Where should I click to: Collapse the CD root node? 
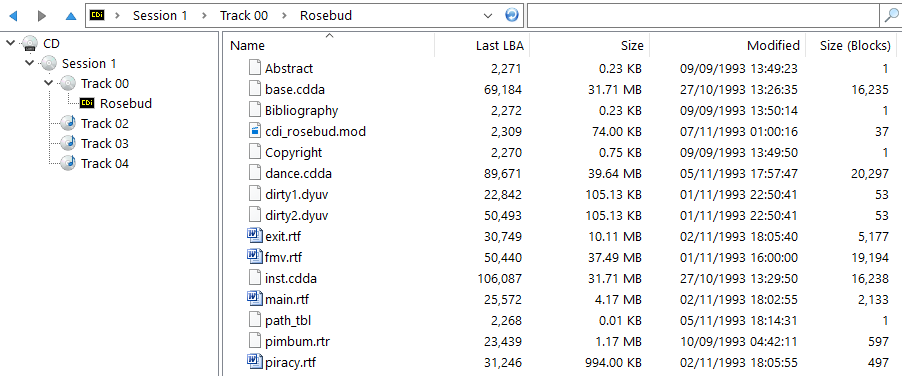coord(10,43)
